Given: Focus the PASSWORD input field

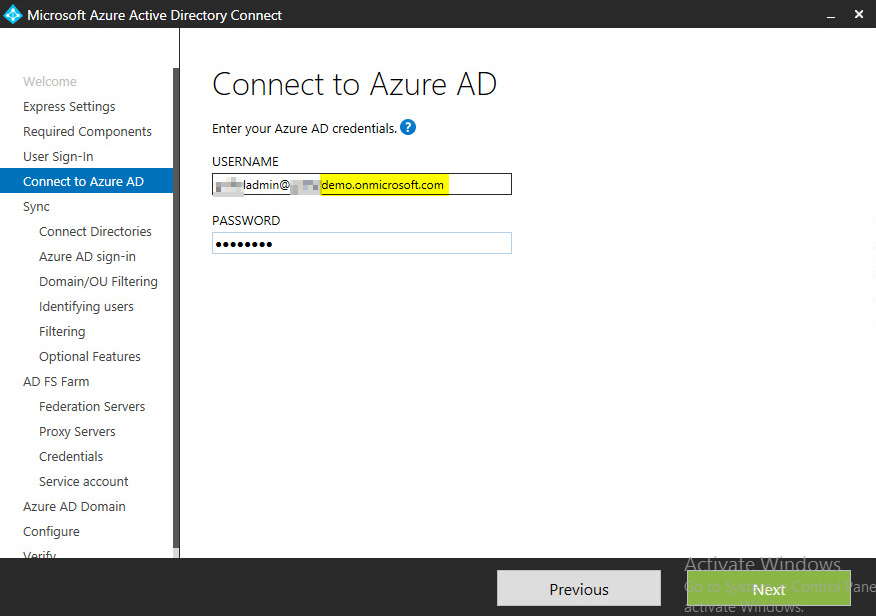Looking at the screenshot, I should pyautogui.click(x=362, y=243).
